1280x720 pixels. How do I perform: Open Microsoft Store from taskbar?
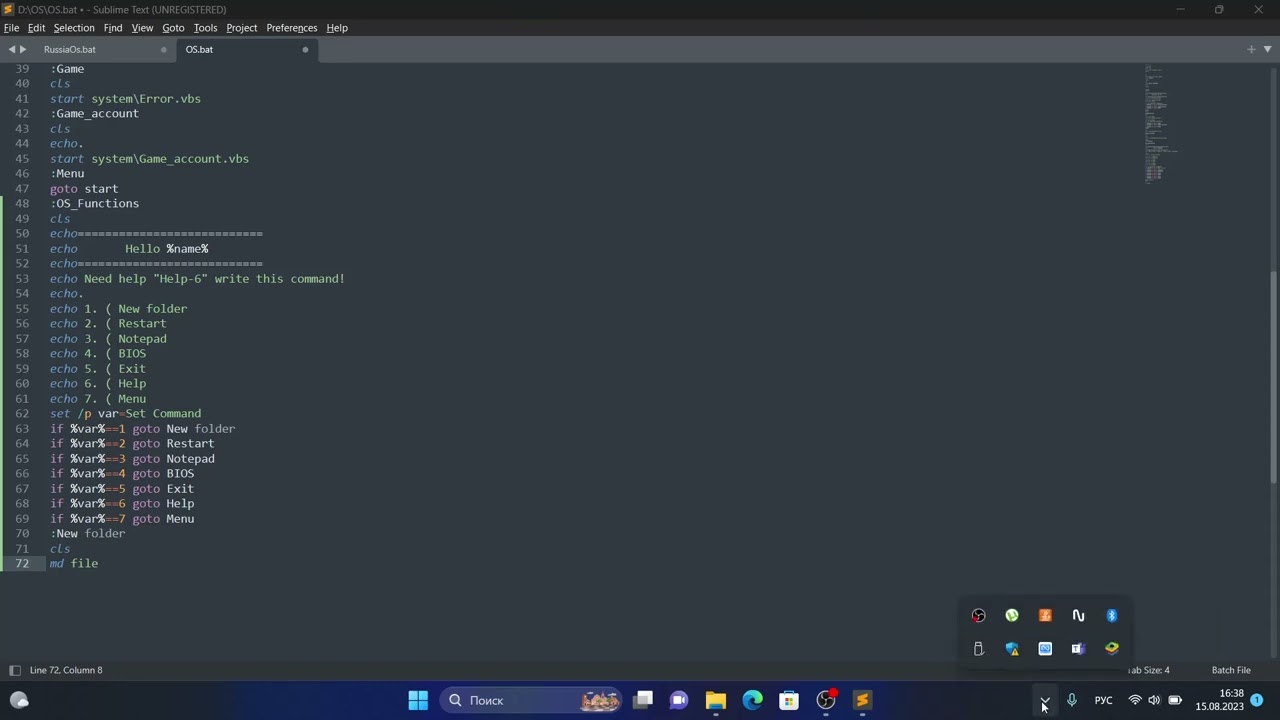pyautogui.click(x=789, y=700)
